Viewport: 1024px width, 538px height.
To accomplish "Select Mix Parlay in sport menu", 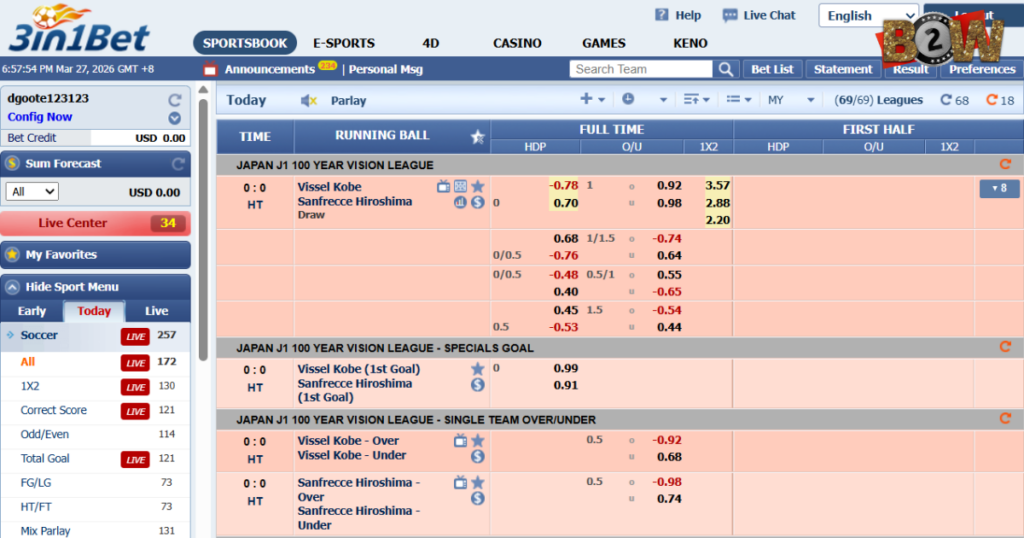I will (x=45, y=530).
